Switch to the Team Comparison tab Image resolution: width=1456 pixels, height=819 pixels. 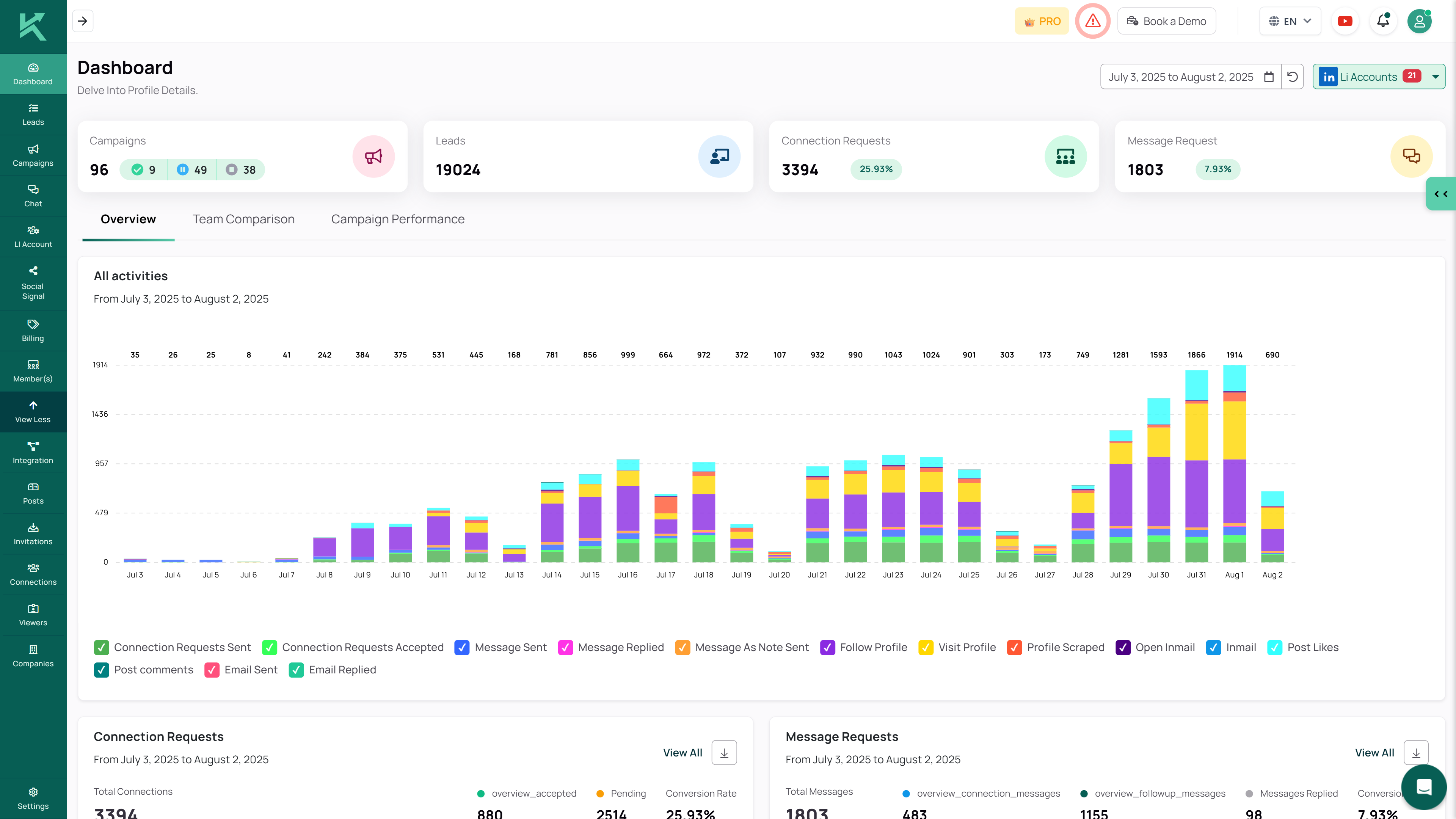243,219
